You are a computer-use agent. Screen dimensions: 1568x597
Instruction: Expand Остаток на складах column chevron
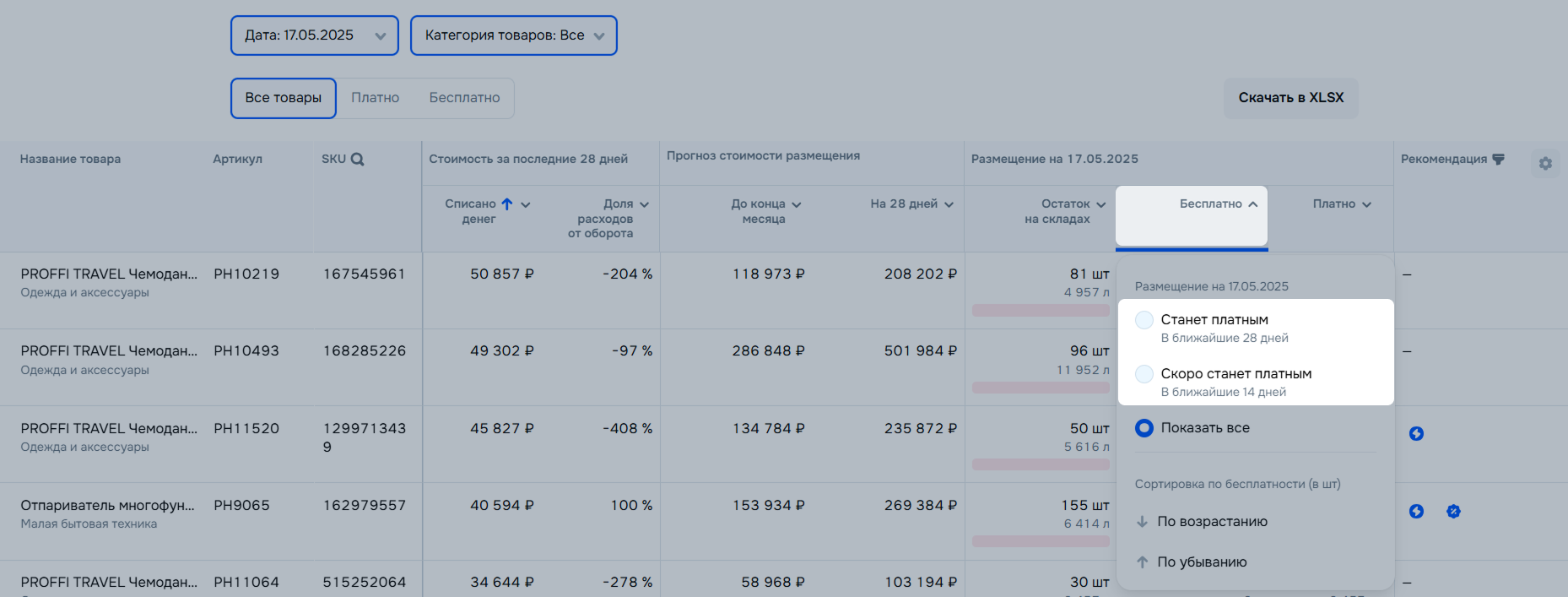pyautogui.click(x=1100, y=204)
